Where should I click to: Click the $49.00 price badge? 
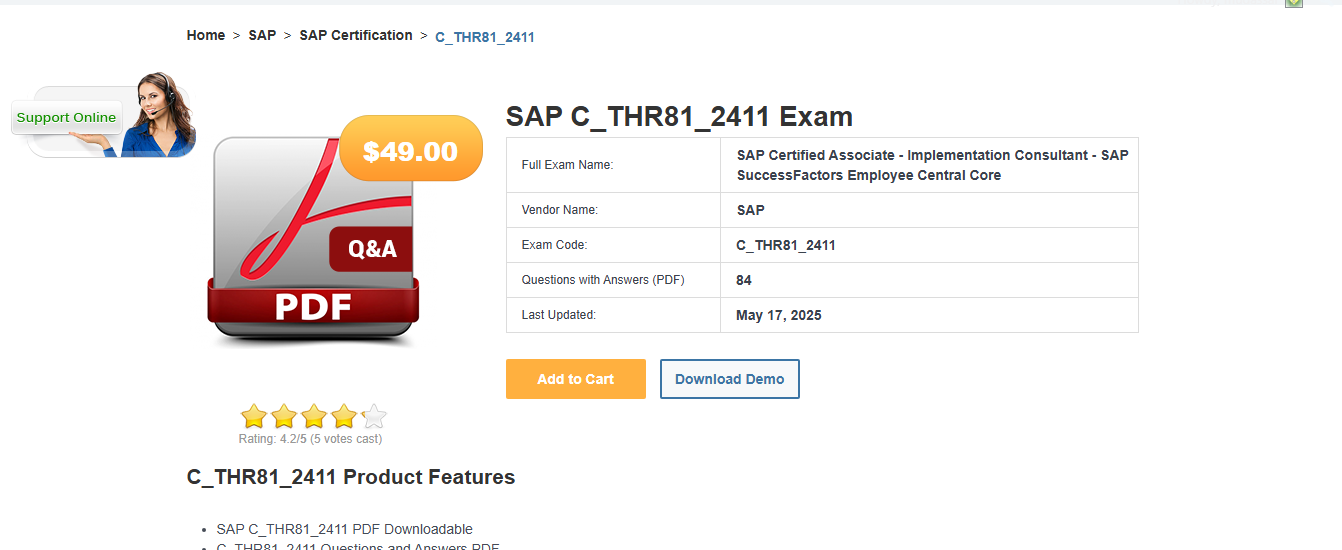click(x=411, y=152)
